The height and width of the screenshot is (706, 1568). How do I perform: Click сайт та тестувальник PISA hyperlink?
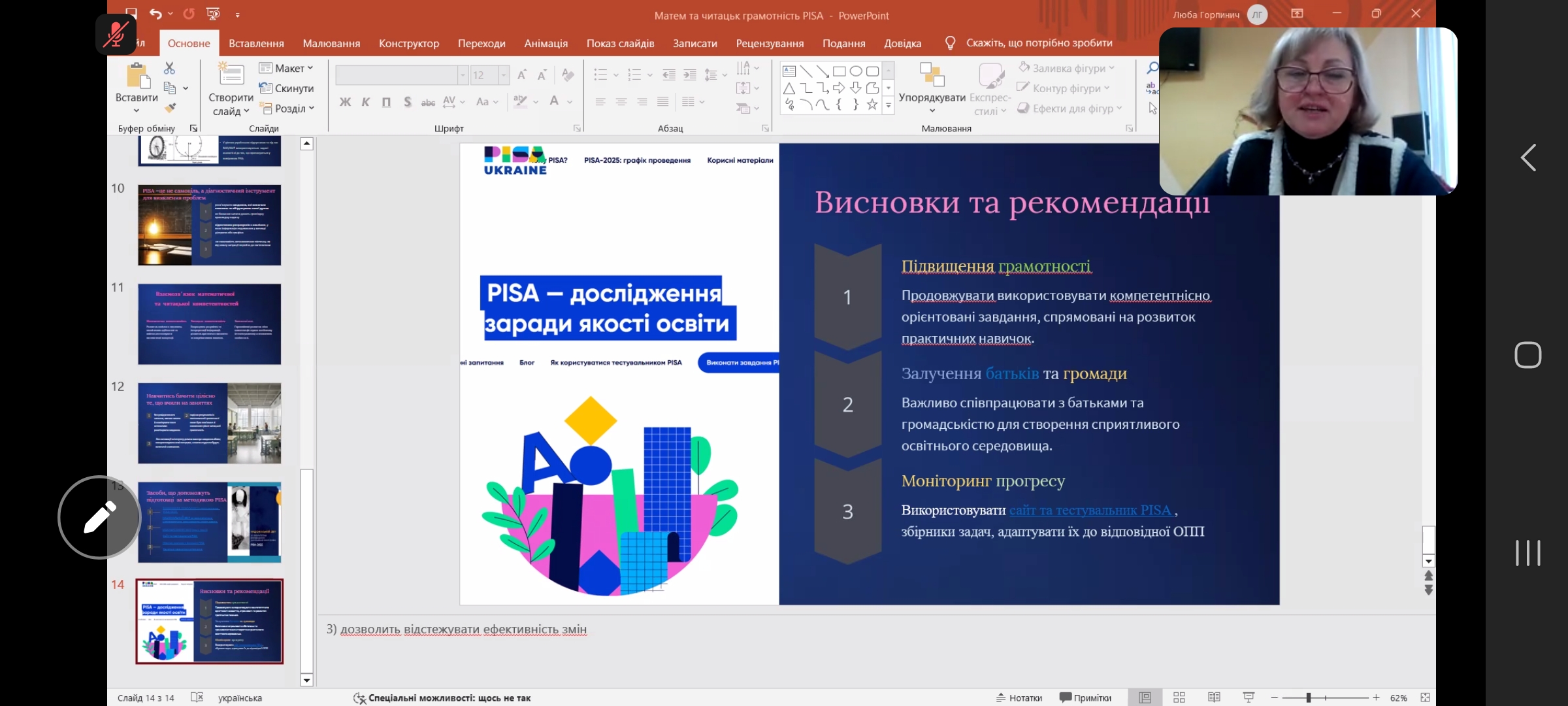click(1090, 510)
